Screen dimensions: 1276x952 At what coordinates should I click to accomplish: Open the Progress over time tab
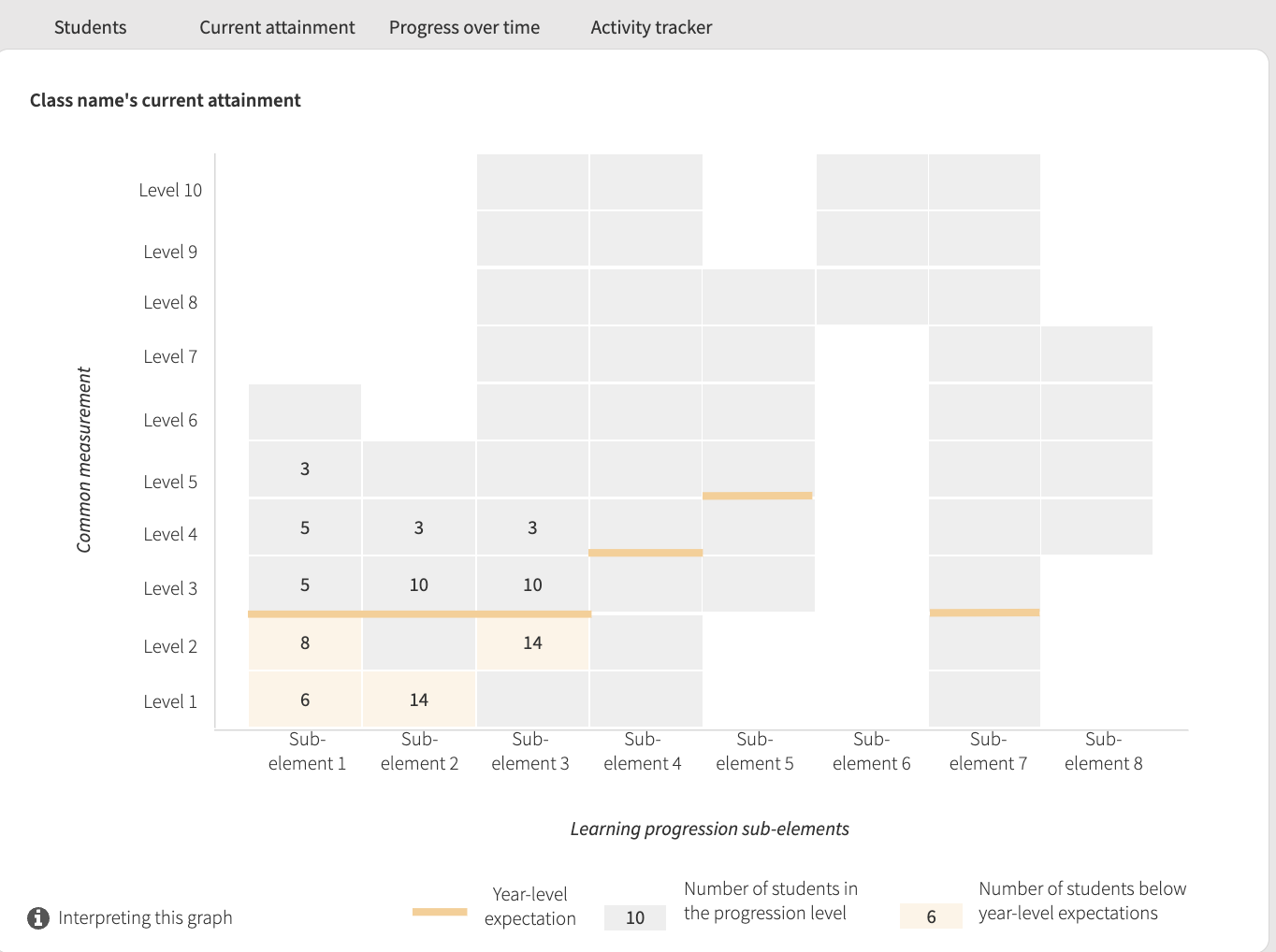tap(464, 27)
